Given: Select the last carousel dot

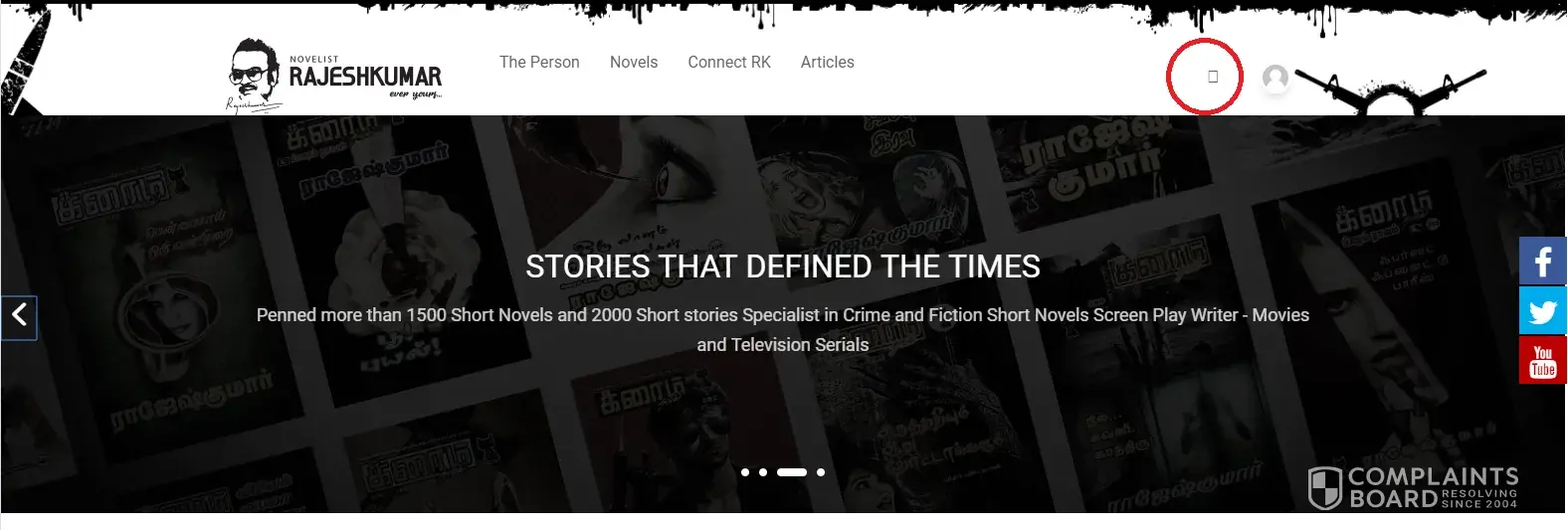Looking at the screenshot, I should click(821, 472).
